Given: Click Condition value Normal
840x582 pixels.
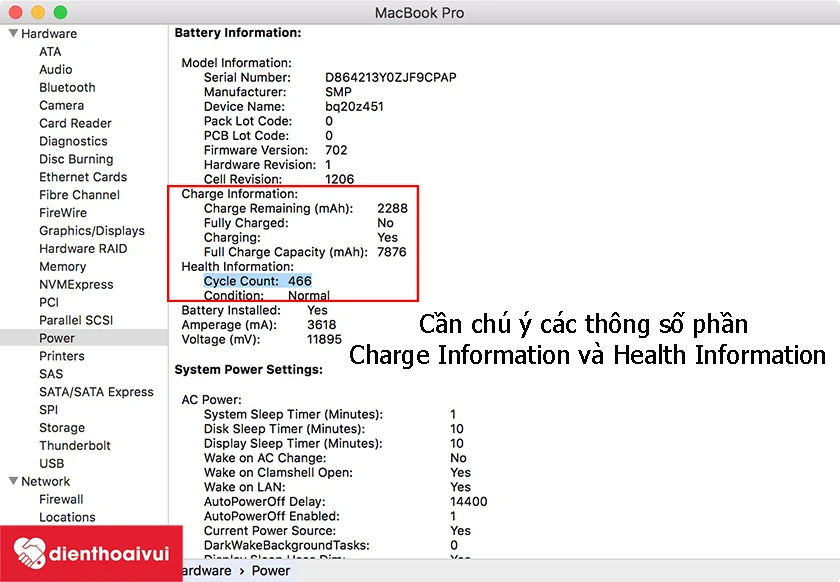Looking at the screenshot, I should coord(309,296).
